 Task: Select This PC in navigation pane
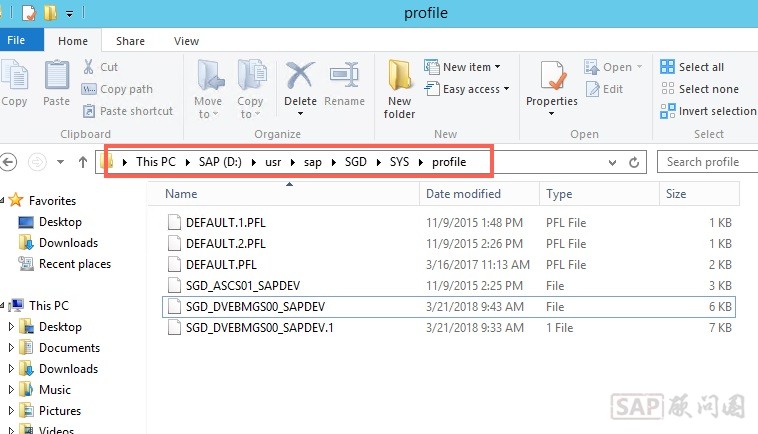(48, 305)
